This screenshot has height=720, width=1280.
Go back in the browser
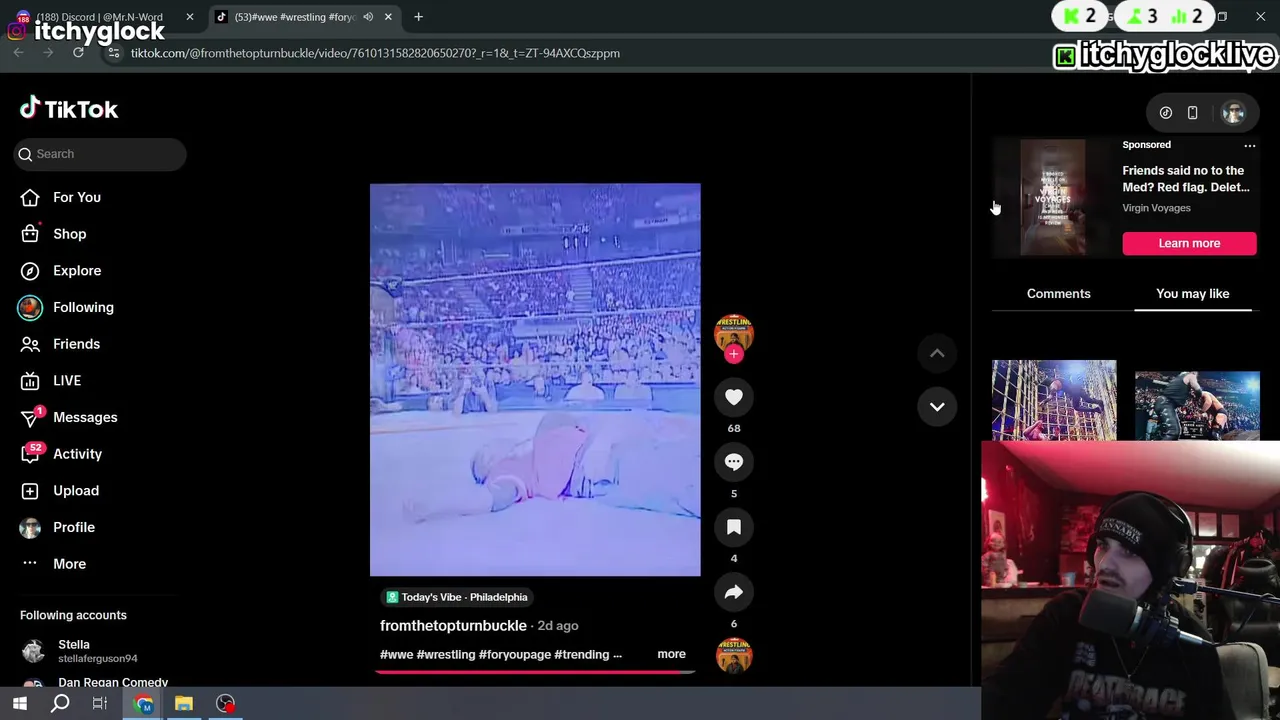(18, 53)
